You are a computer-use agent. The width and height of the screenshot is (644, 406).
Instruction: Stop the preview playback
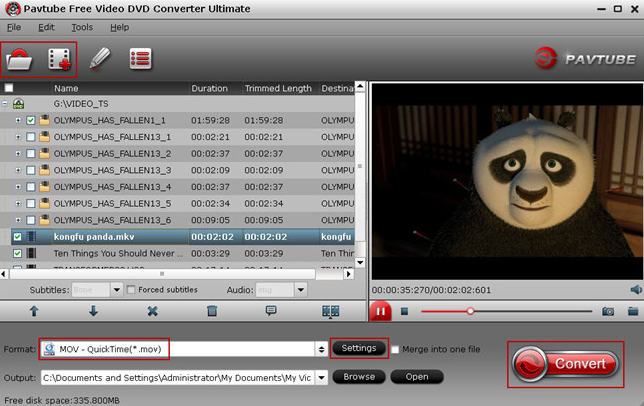405,312
